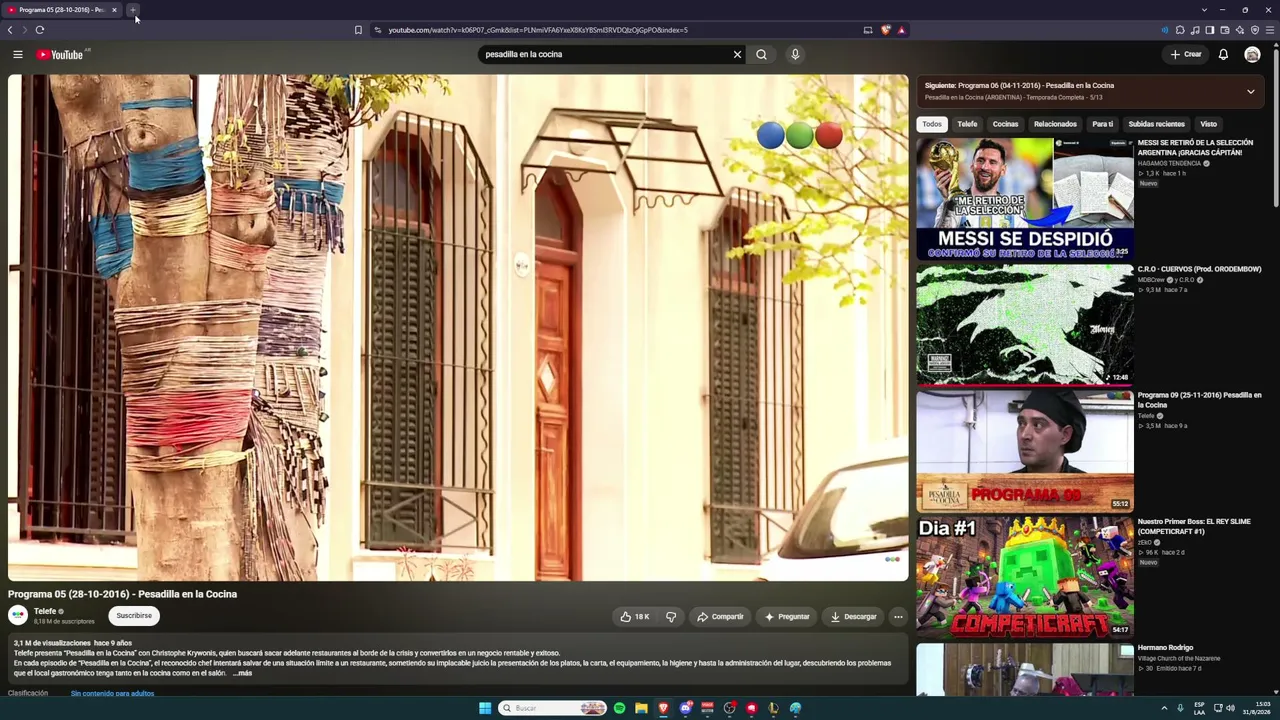
Task: Open "Nuestro Primer Boss: EL REY SLIME" title
Action: coord(1194,526)
